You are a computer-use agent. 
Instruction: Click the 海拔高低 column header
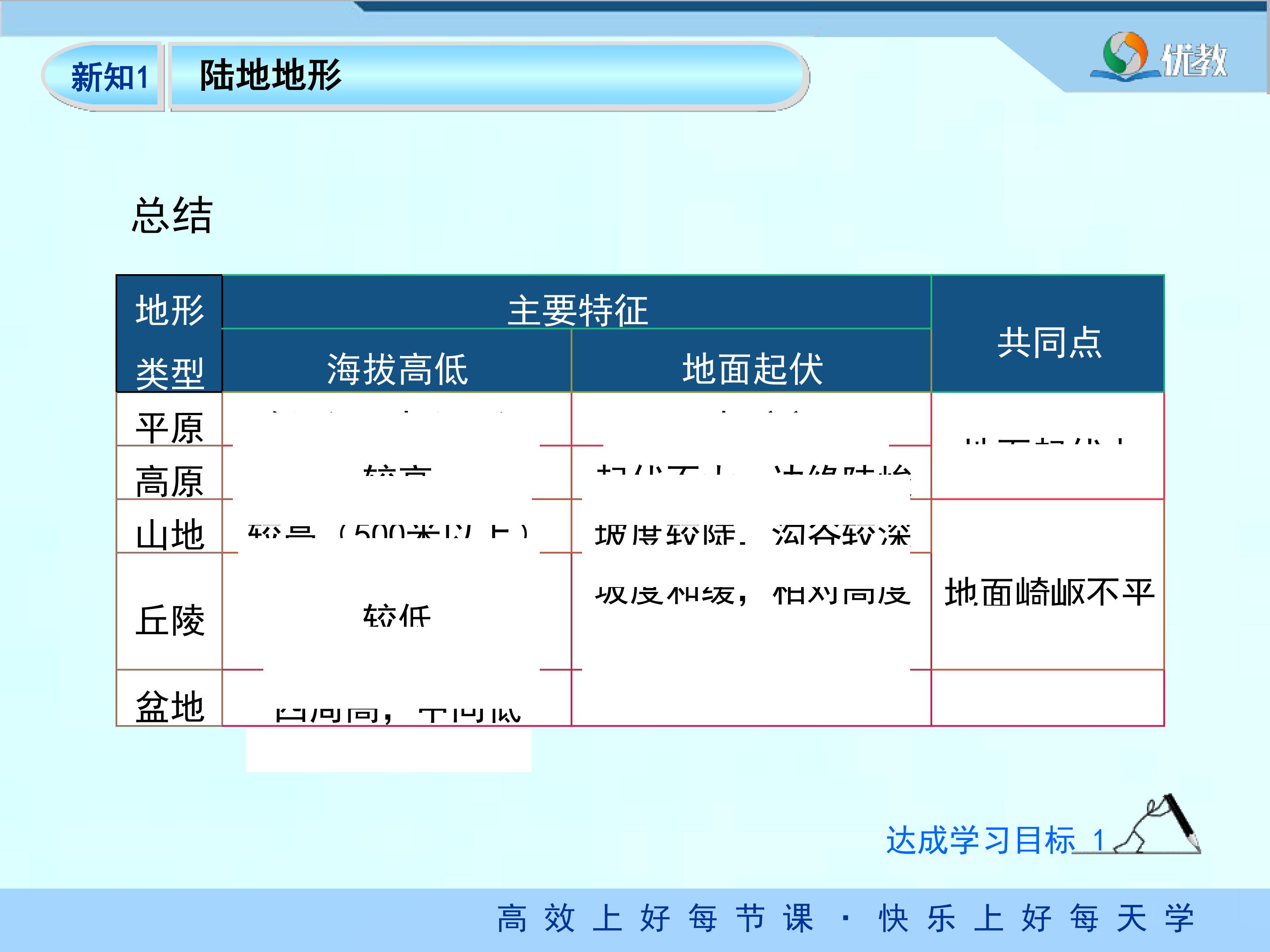coord(397,361)
